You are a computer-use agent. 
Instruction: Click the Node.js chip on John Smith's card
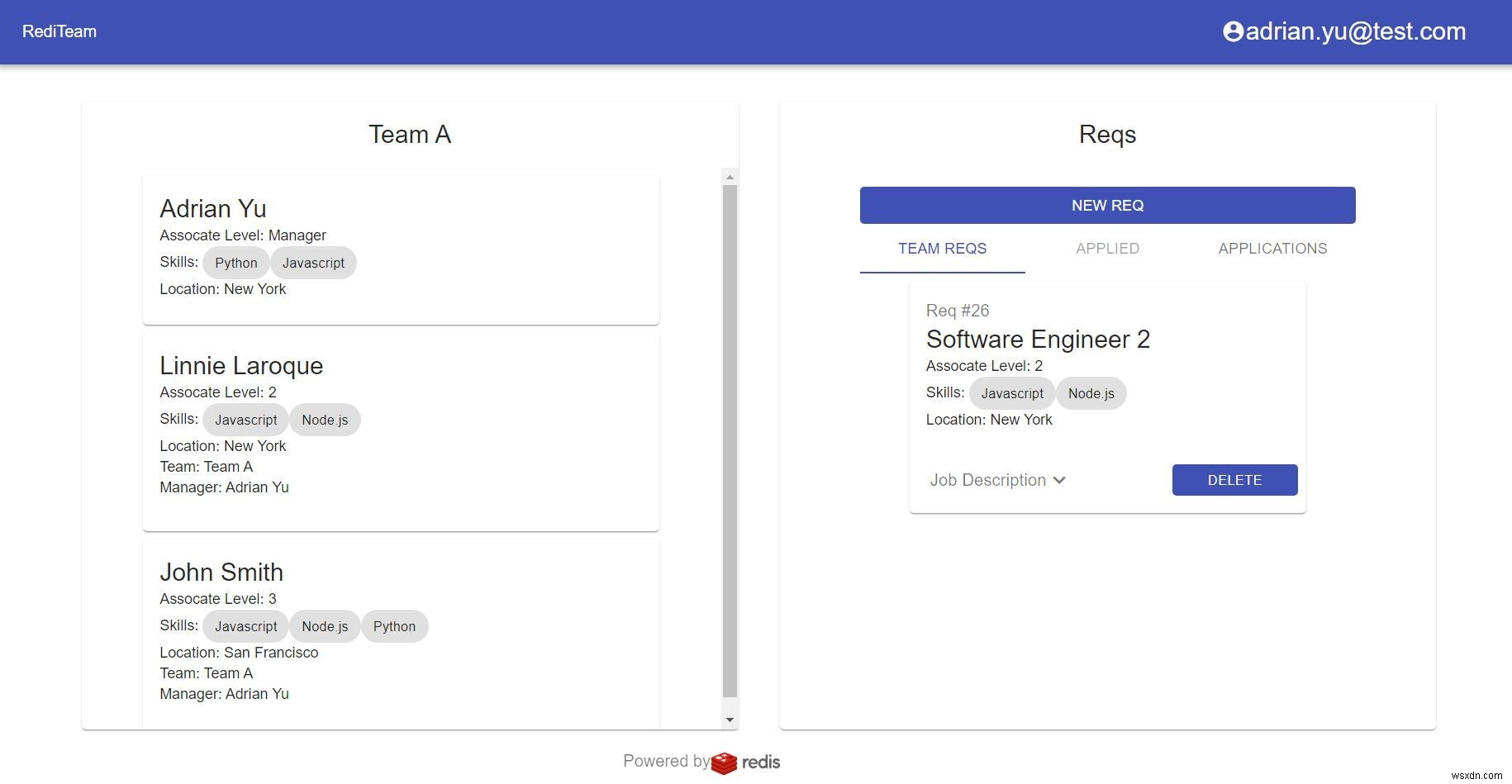325,626
